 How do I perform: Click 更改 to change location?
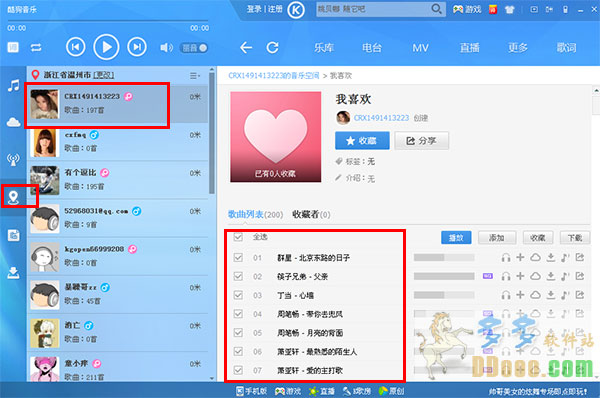click(x=104, y=75)
